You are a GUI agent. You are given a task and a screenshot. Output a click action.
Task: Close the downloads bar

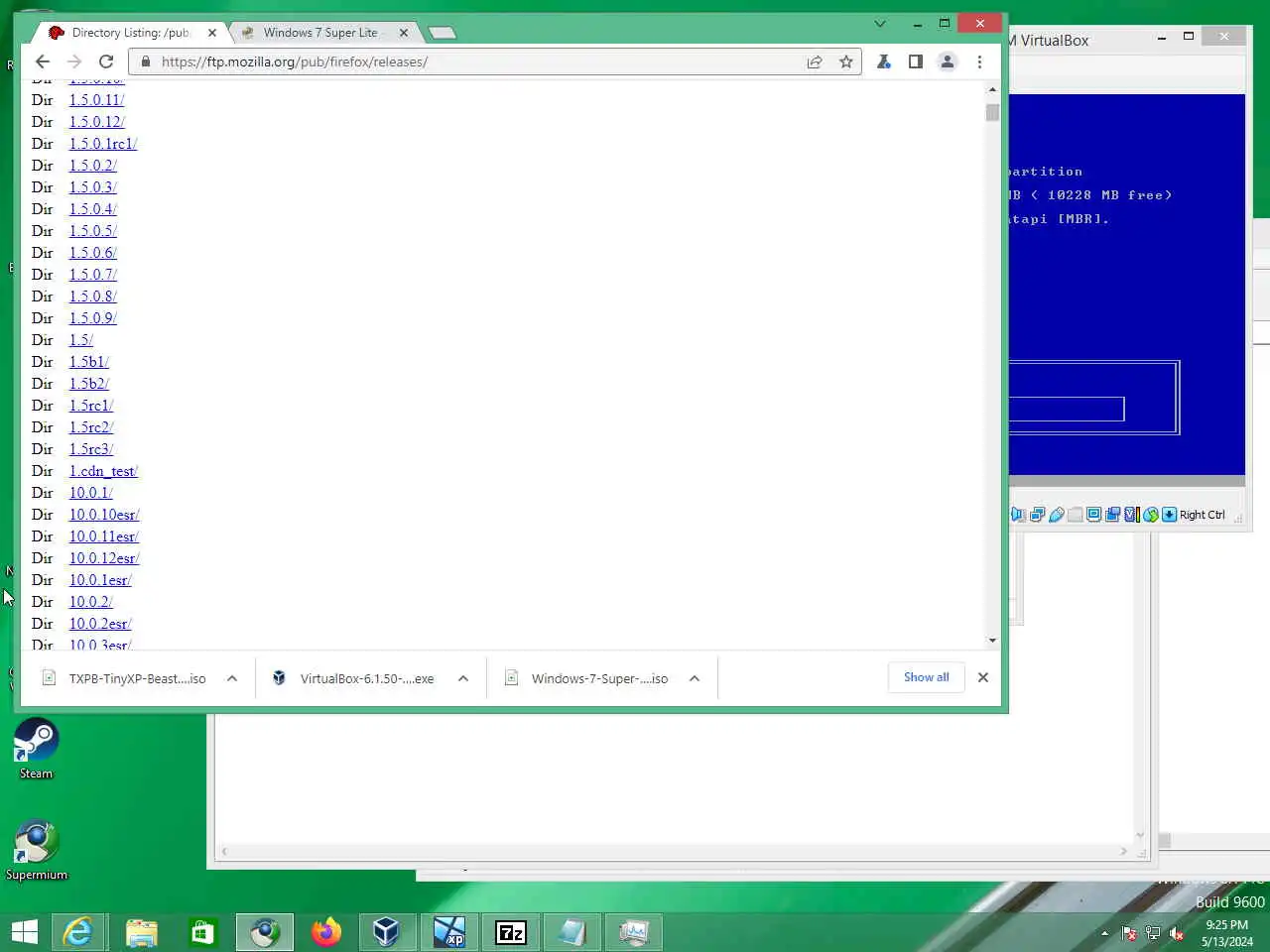(983, 677)
